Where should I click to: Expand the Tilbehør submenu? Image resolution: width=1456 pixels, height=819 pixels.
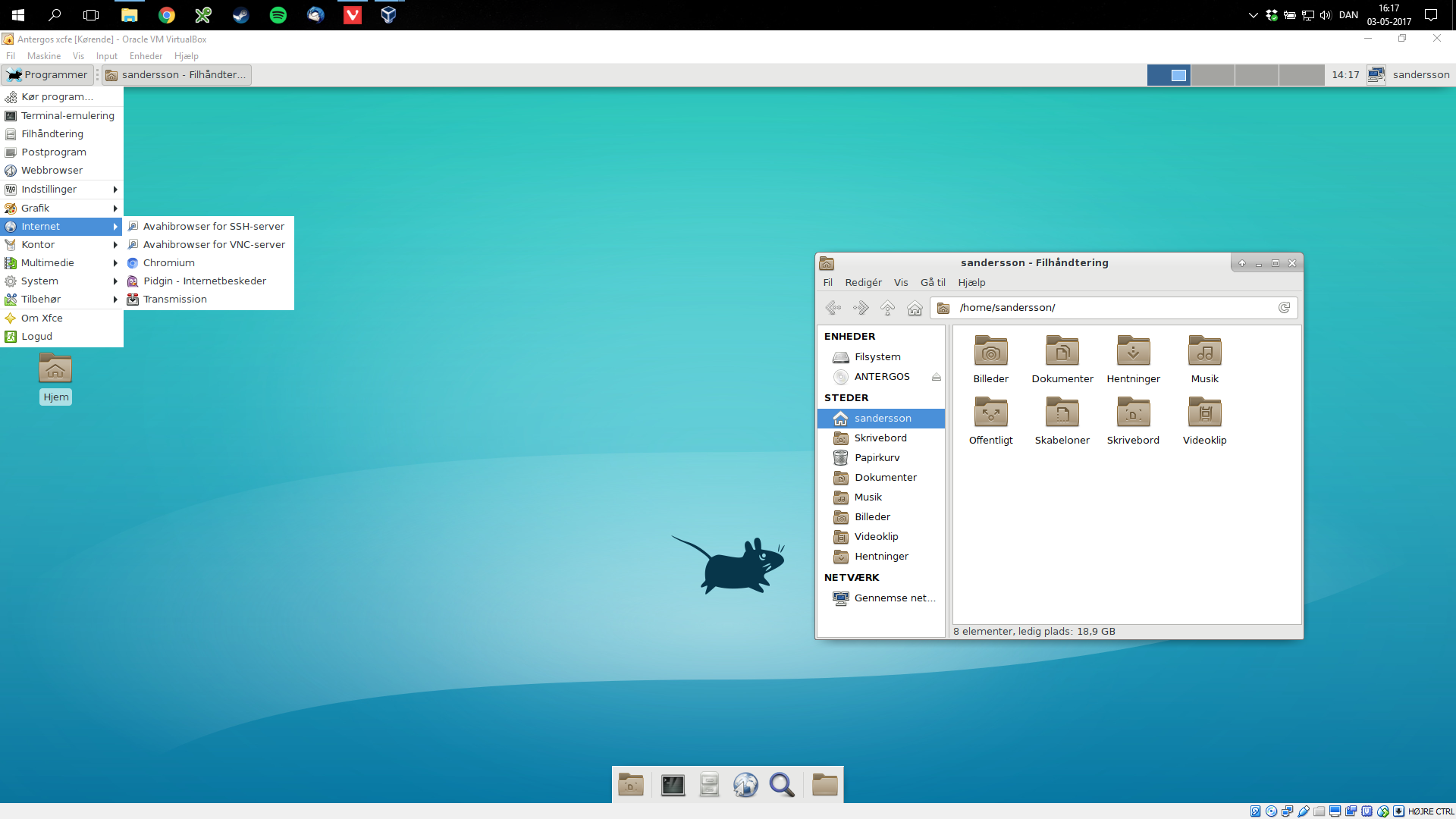[x=61, y=300]
